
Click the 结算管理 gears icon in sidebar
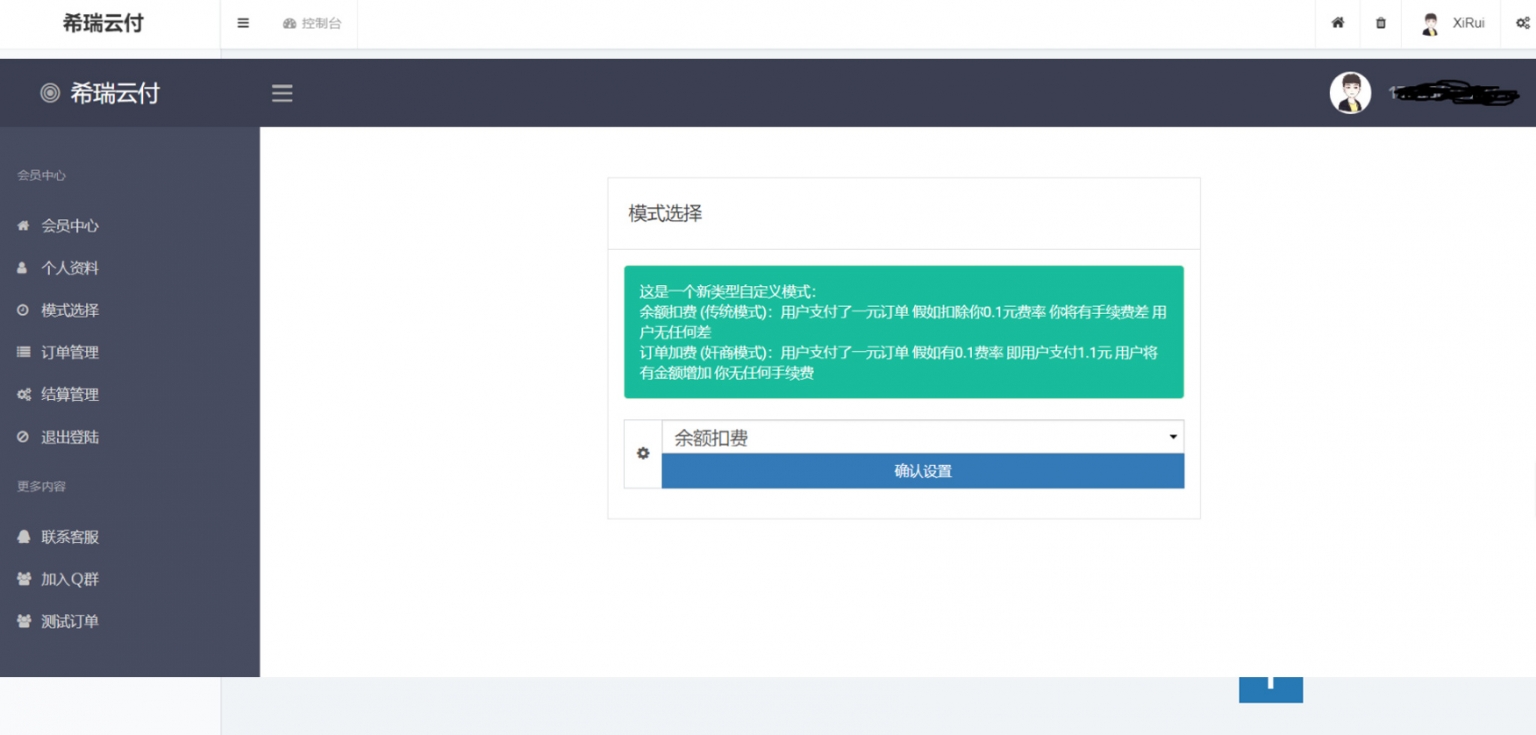23,394
